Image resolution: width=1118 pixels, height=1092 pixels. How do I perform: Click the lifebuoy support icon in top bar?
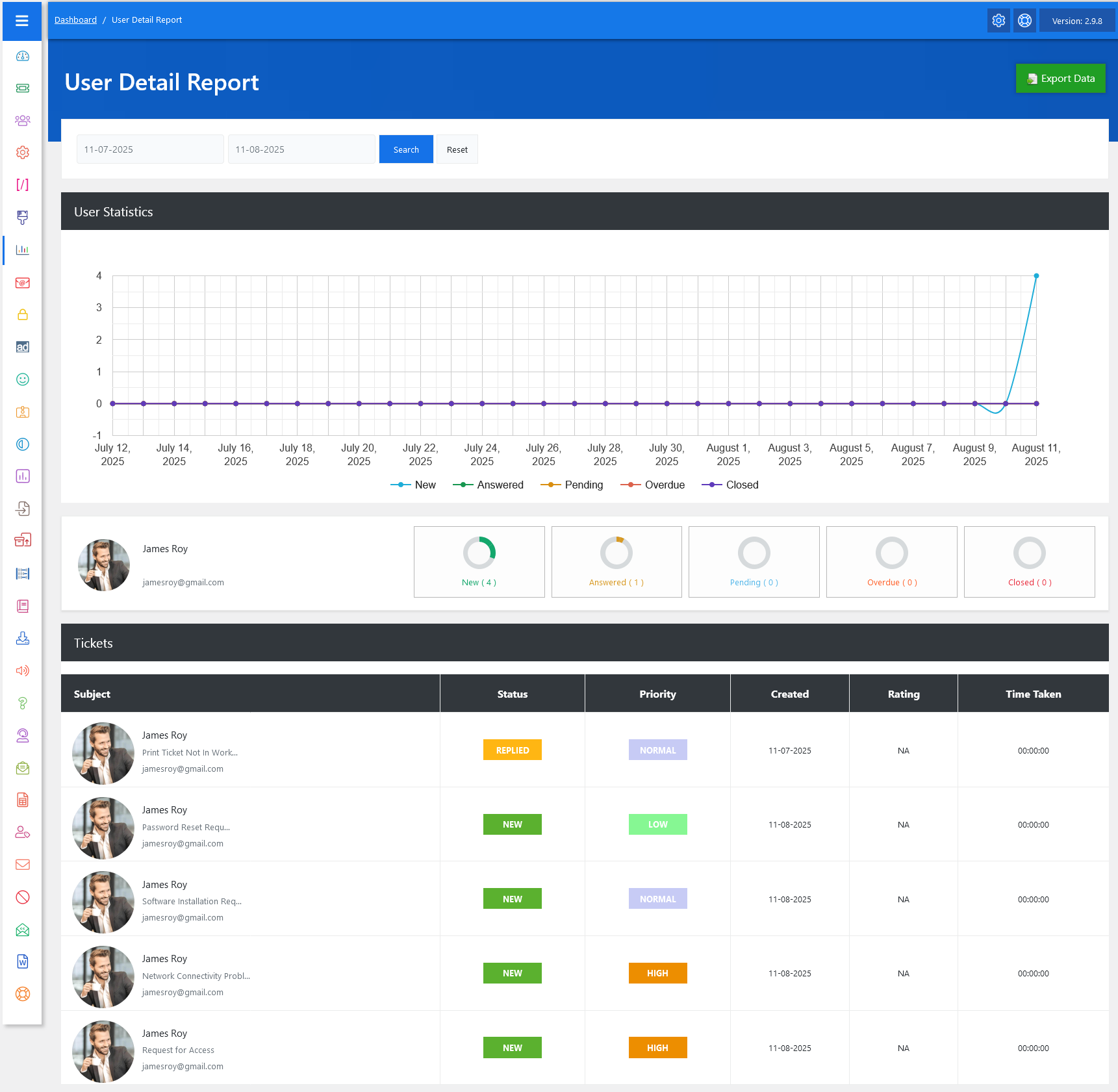1024,21
